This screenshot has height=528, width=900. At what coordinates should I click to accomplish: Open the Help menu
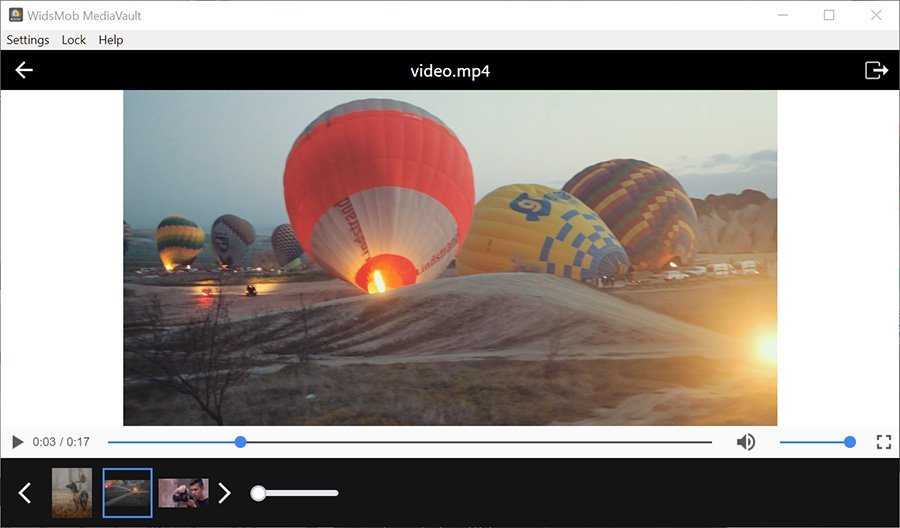pyautogui.click(x=111, y=40)
